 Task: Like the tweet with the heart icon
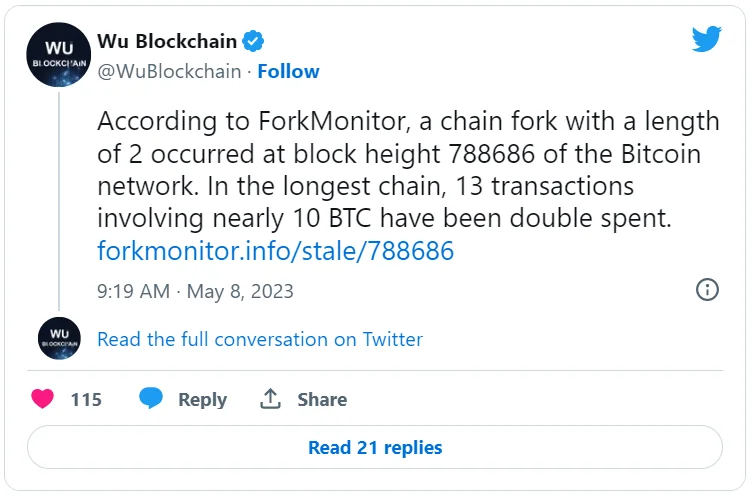[x=42, y=399]
